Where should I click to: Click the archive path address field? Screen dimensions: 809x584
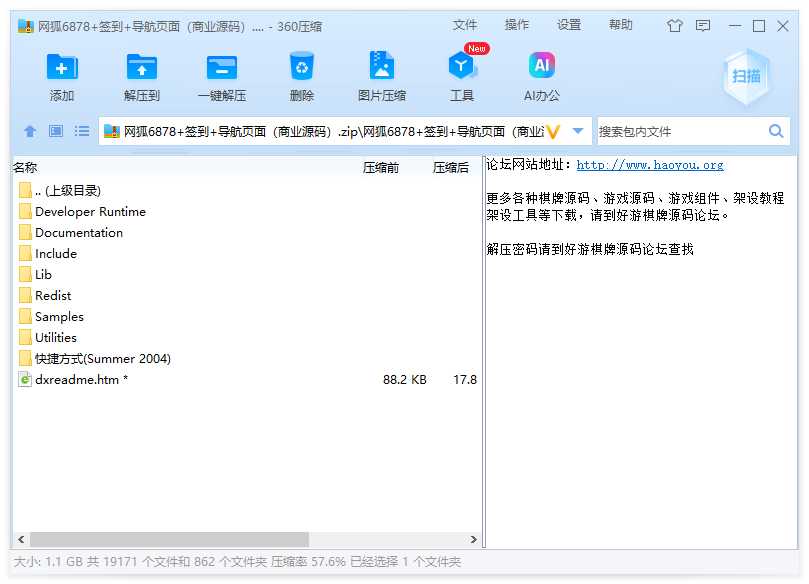[x=333, y=132]
